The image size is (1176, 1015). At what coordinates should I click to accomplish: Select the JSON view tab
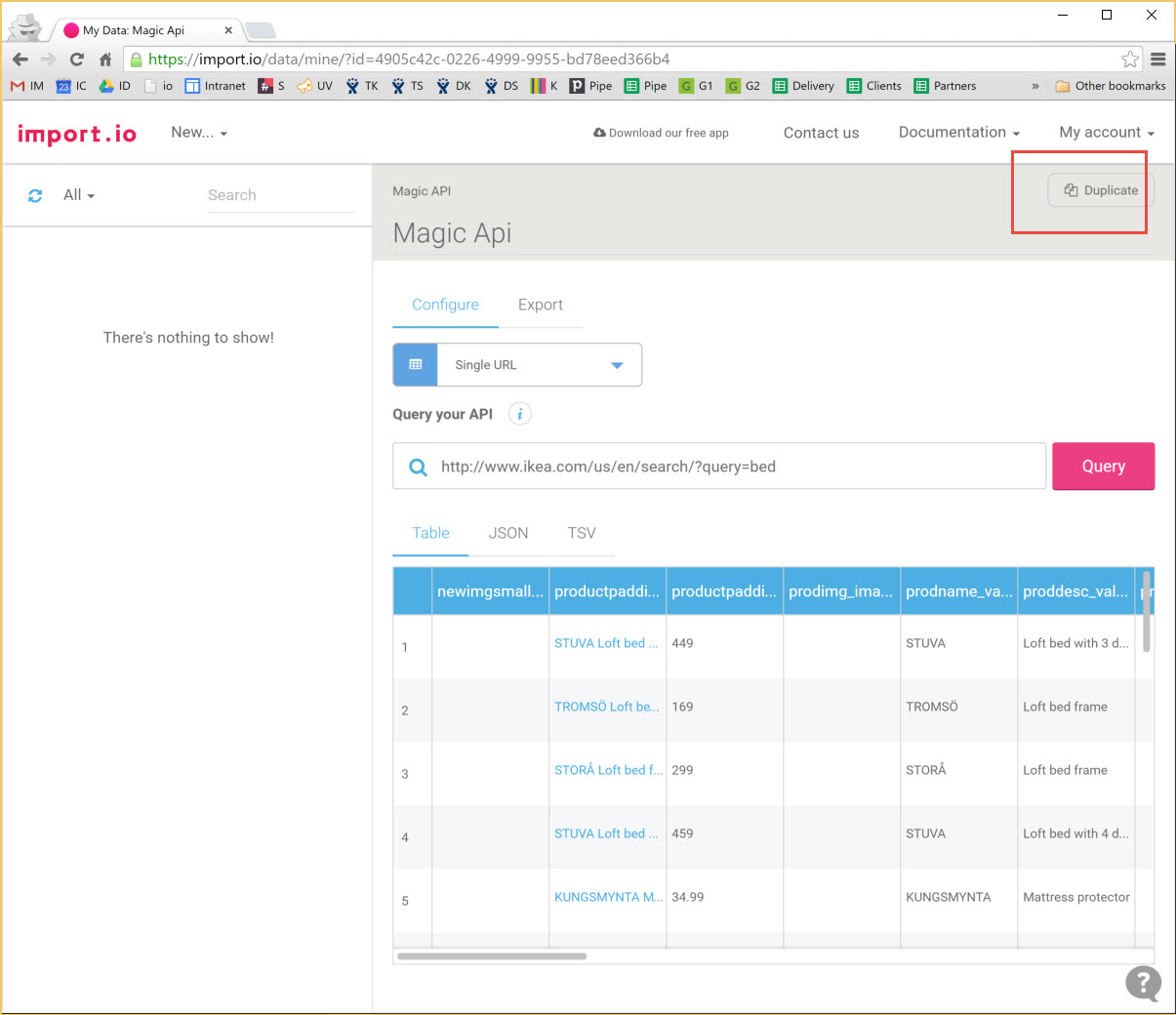pos(508,533)
